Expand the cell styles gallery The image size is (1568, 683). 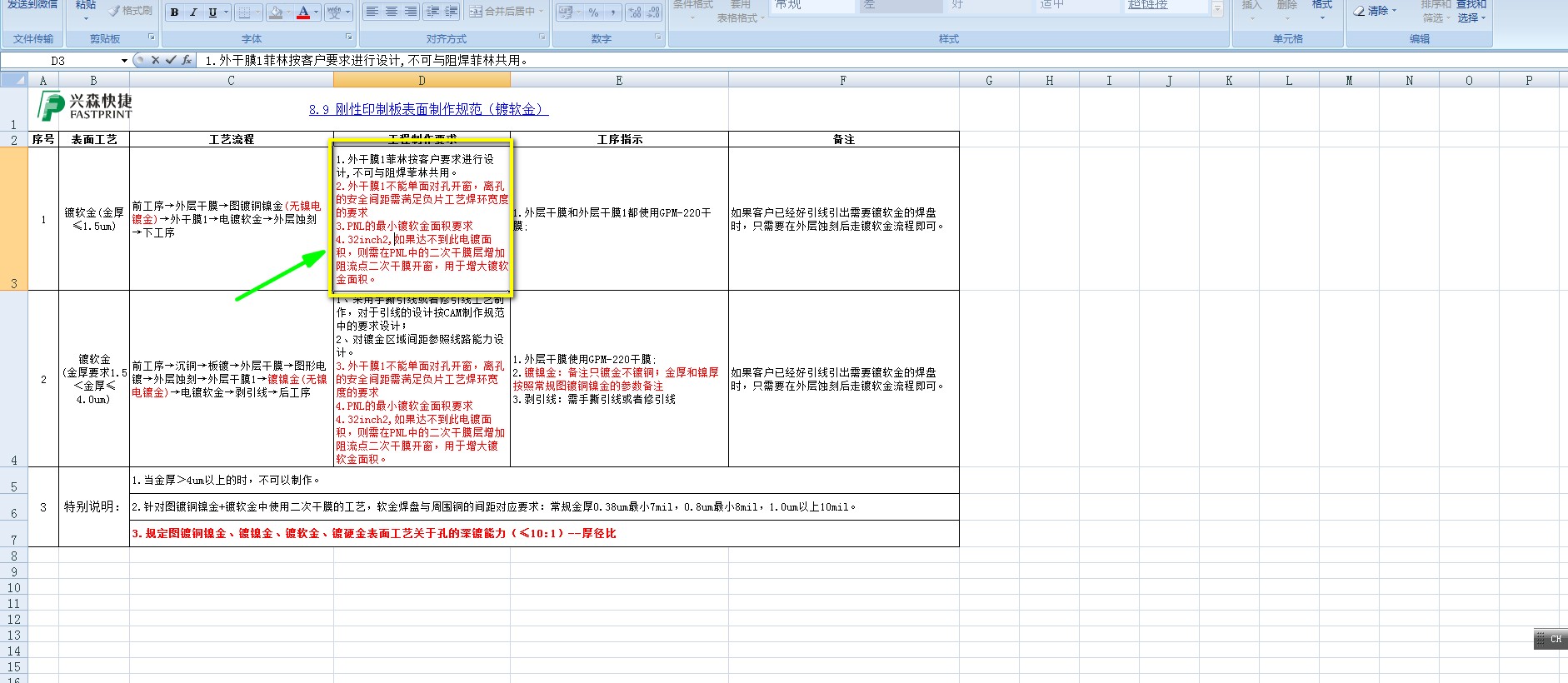(1217, 10)
